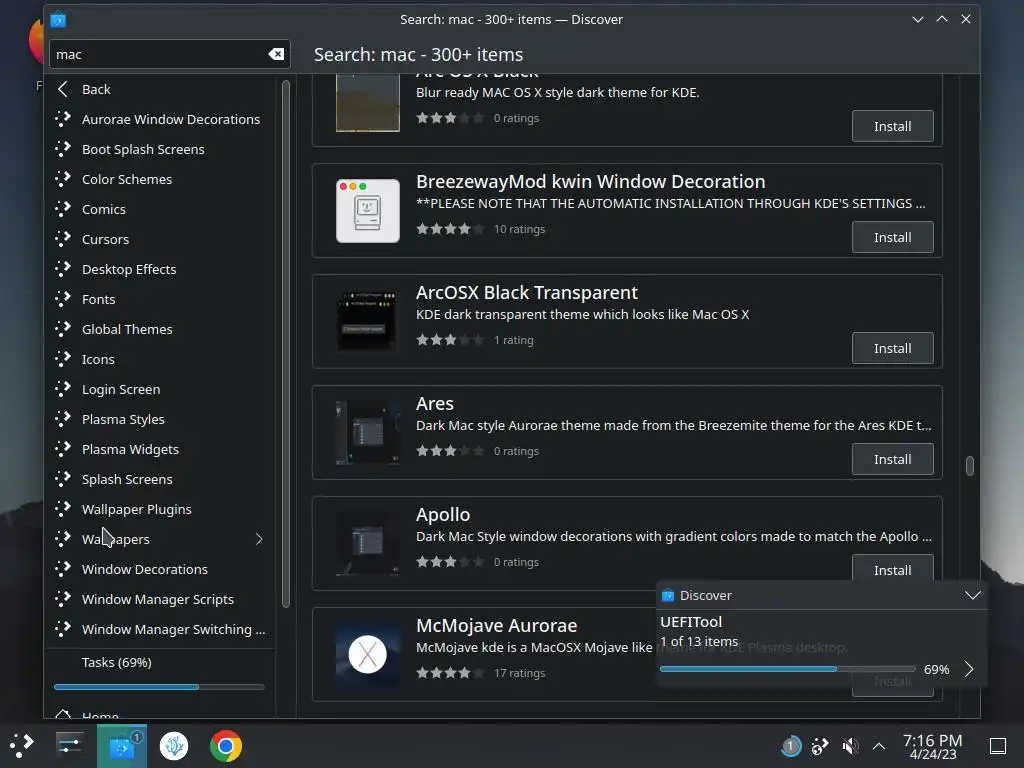The width and height of the screenshot is (1024, 768).
Task: Open Cursors category
Action: tap(160, 240)
